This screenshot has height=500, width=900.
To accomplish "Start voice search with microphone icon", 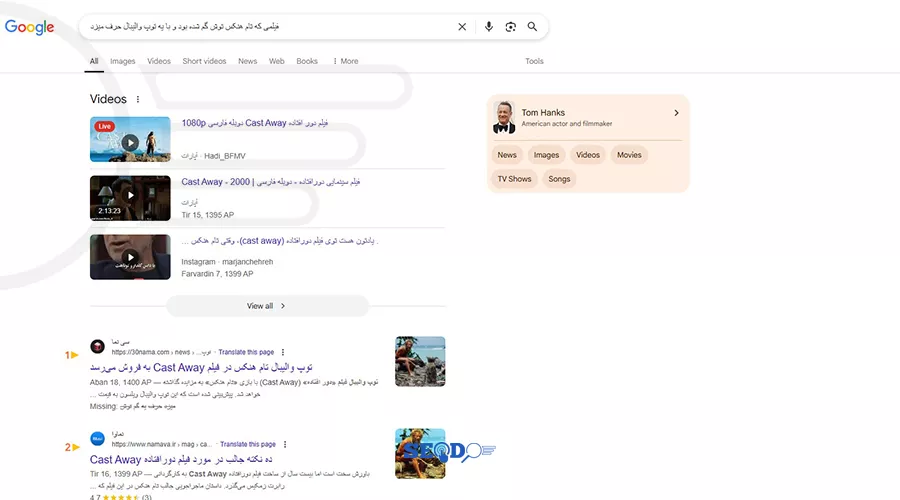I will (488, 27).
